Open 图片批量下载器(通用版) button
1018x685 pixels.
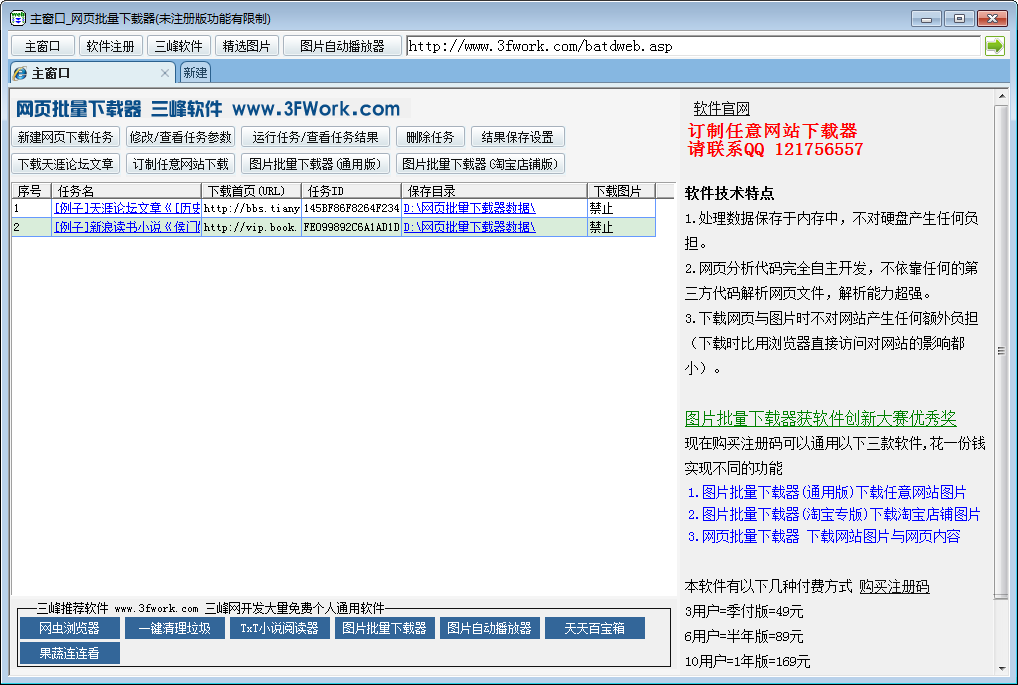(316, 164)
